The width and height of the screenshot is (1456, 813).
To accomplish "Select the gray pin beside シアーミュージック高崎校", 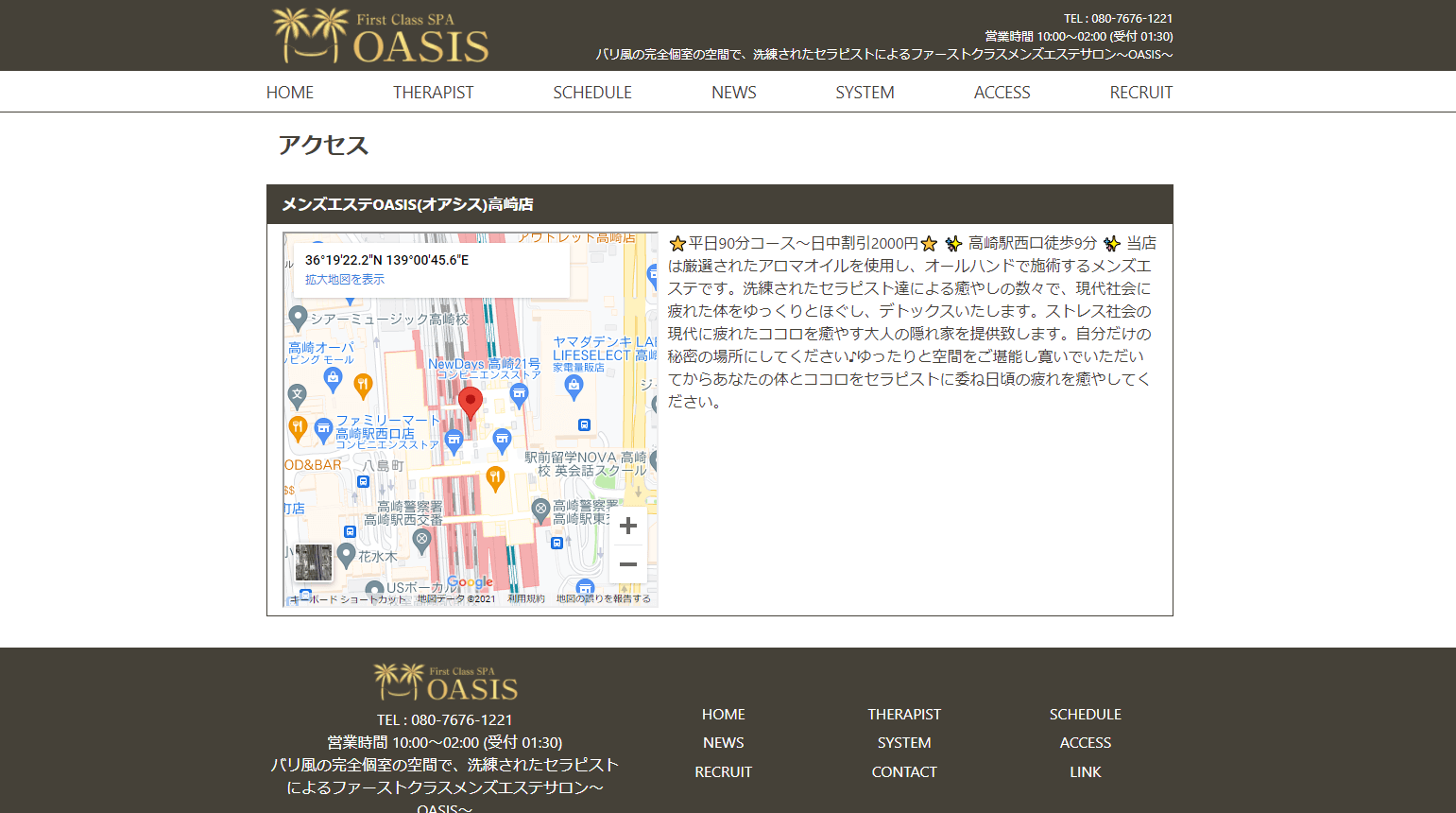I will pyautogui.click(x=298, y=318).
